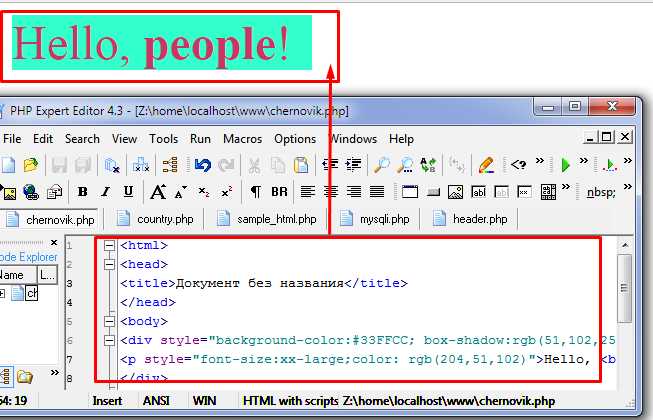Open existing file folder icon

[30, 165]
